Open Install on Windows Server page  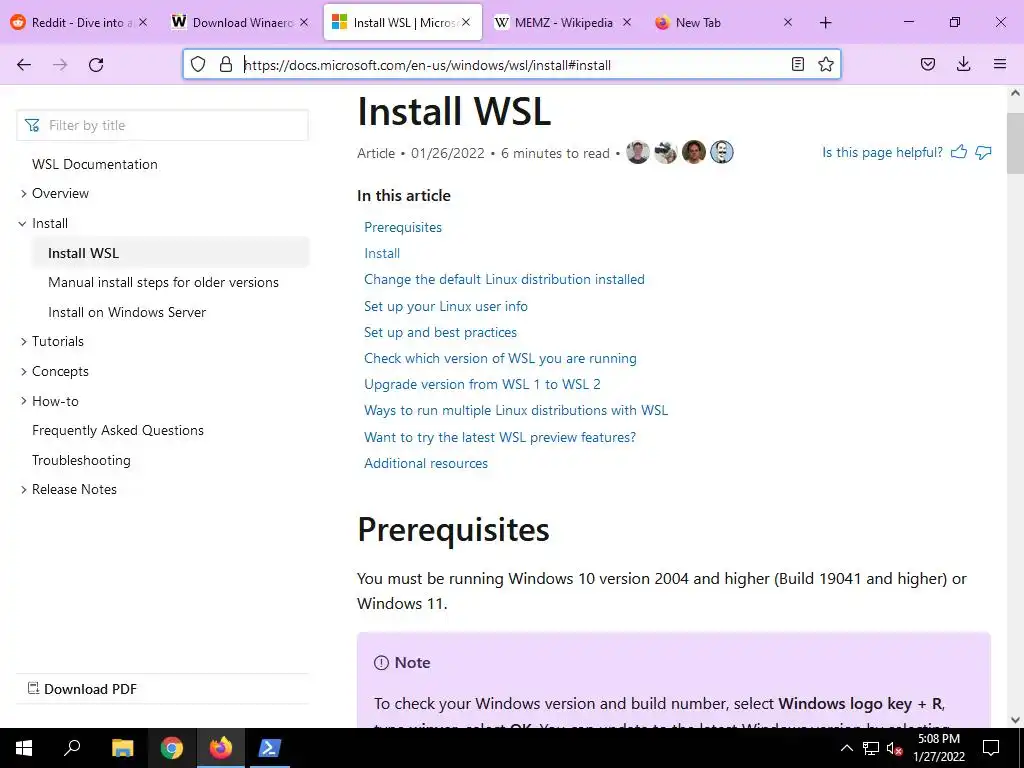[x=127, y=312]
